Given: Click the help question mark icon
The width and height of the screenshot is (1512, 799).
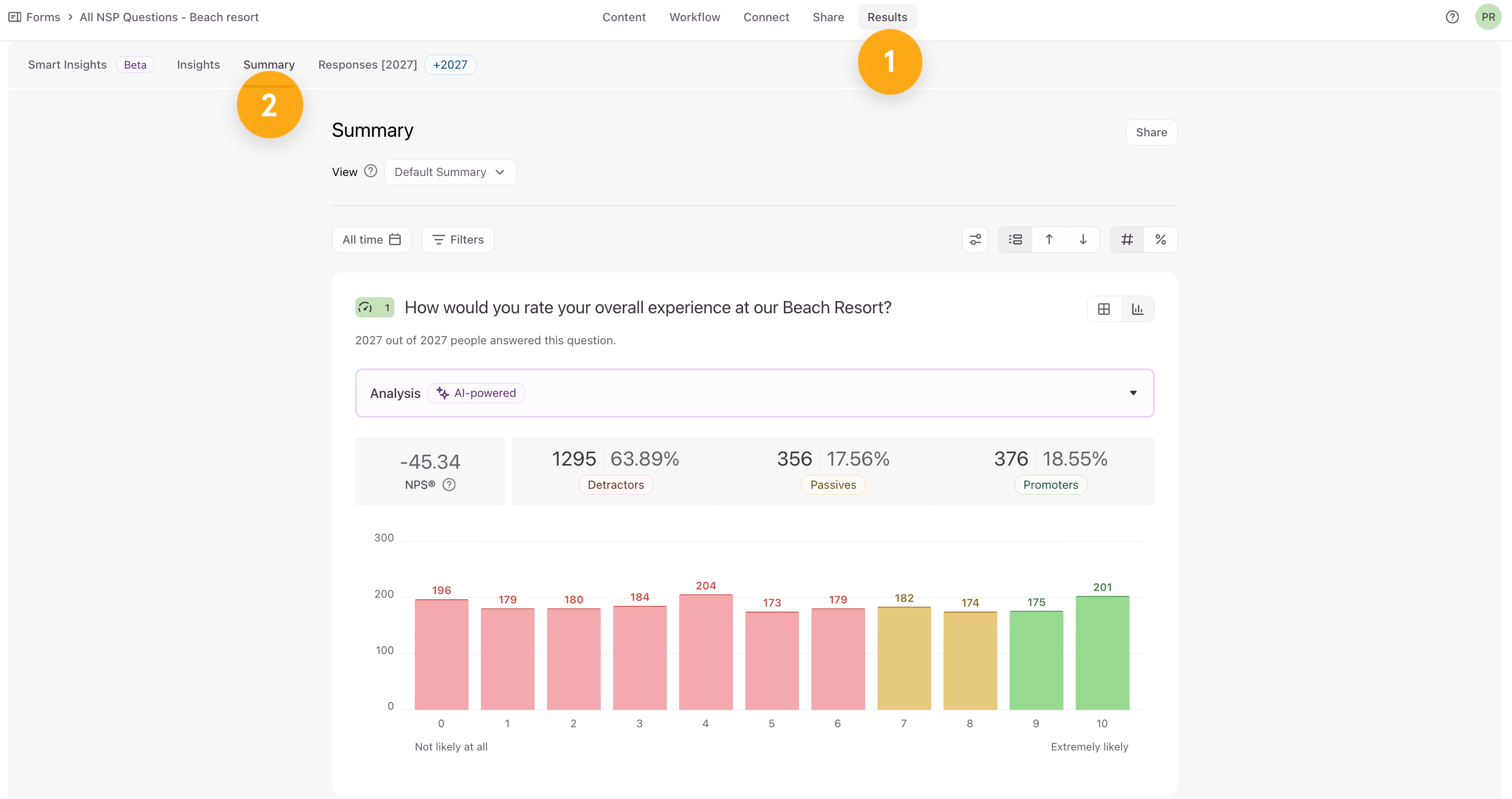Looking at the screenshot, I should pos(1452,17).
